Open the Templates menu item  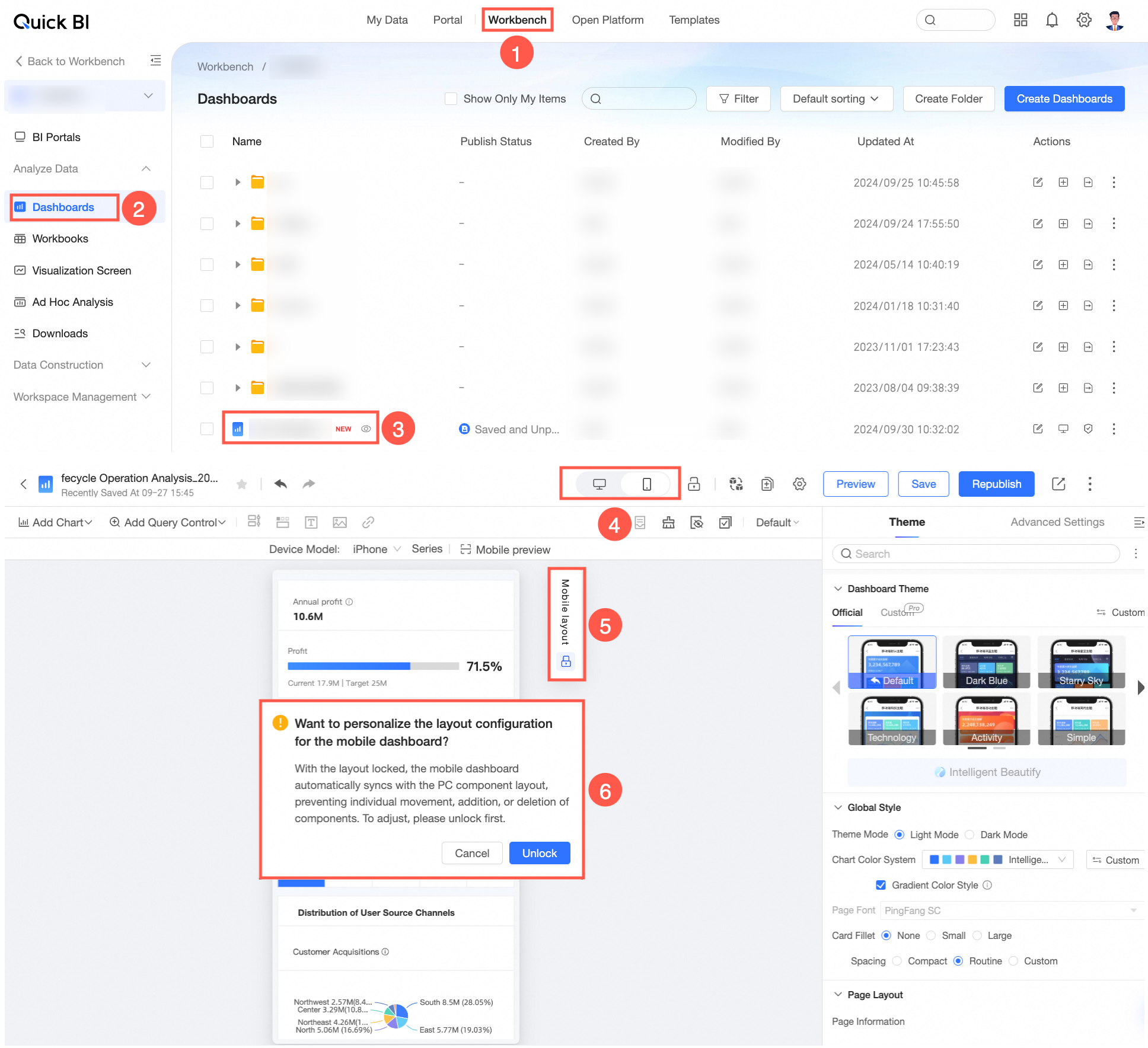tap(694, 20)
